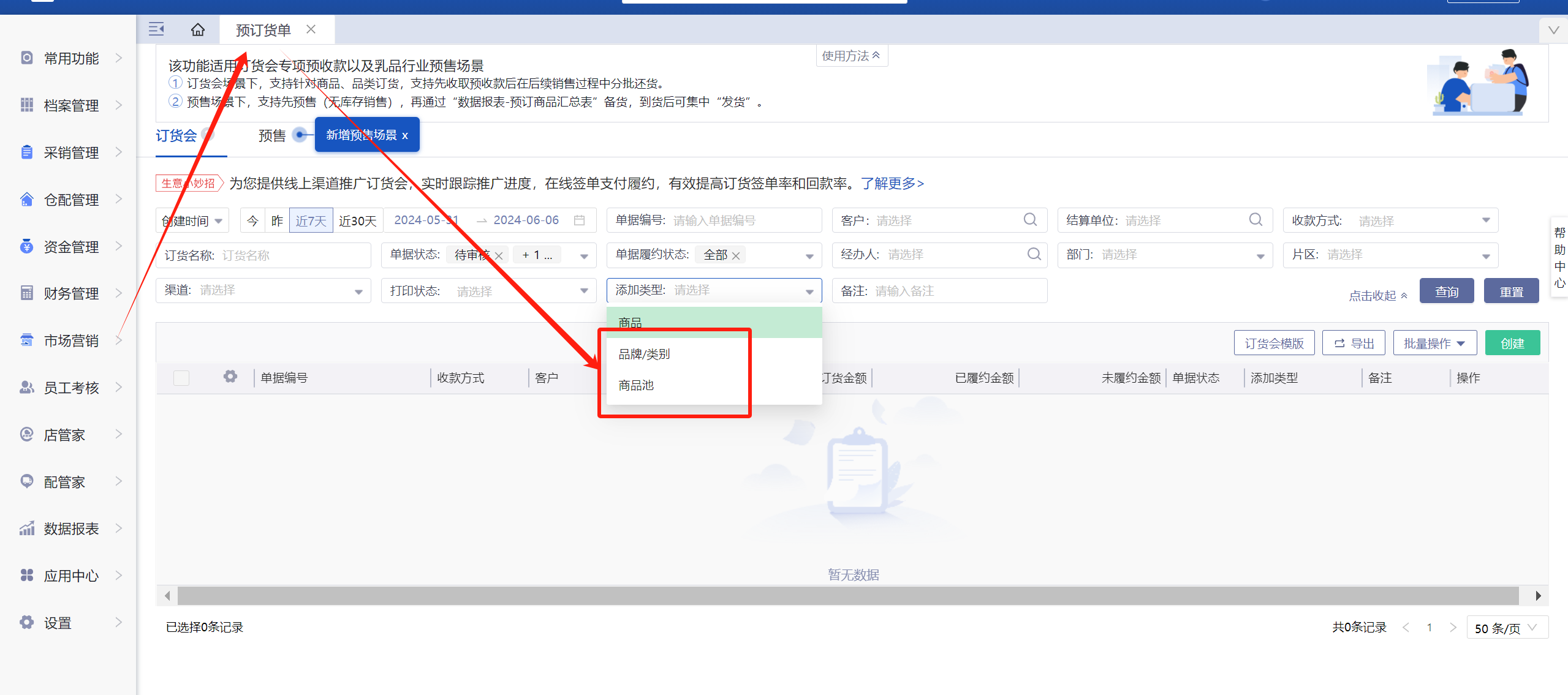Click the search icon in 结算单位 field
Viewport: 1568px width, 695px height.
1256,220
